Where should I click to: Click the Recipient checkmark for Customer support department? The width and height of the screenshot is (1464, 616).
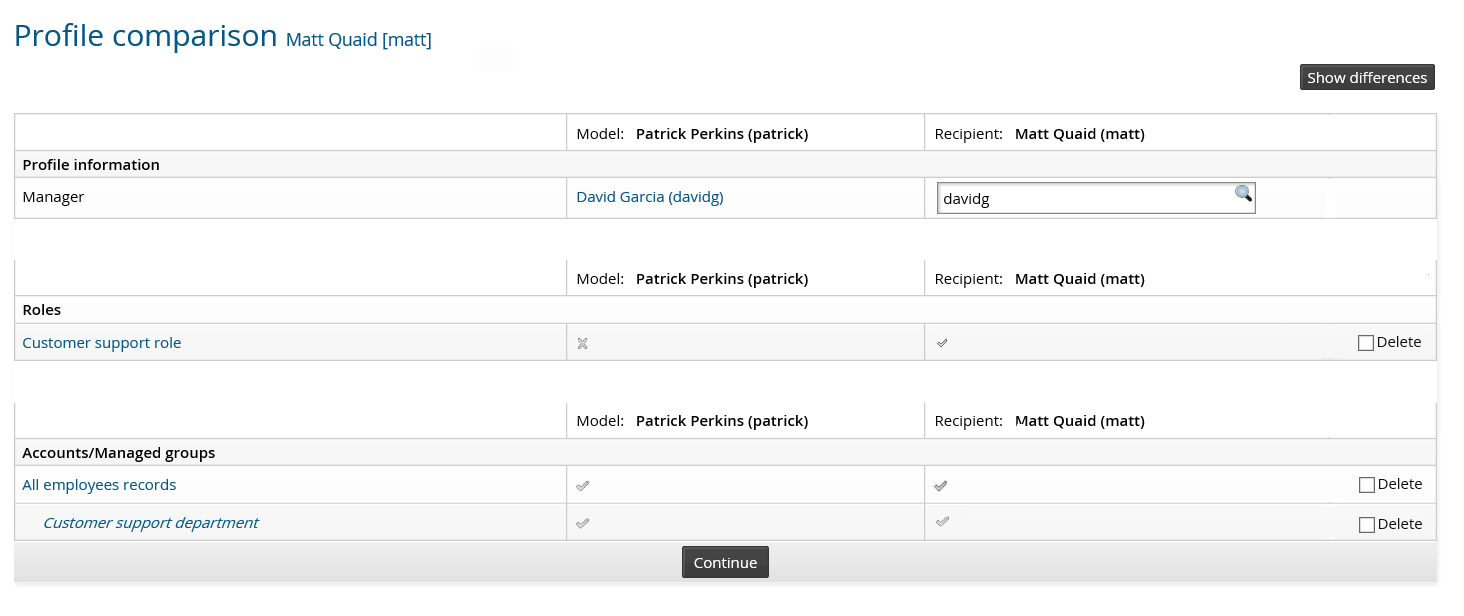coord(941,521)
